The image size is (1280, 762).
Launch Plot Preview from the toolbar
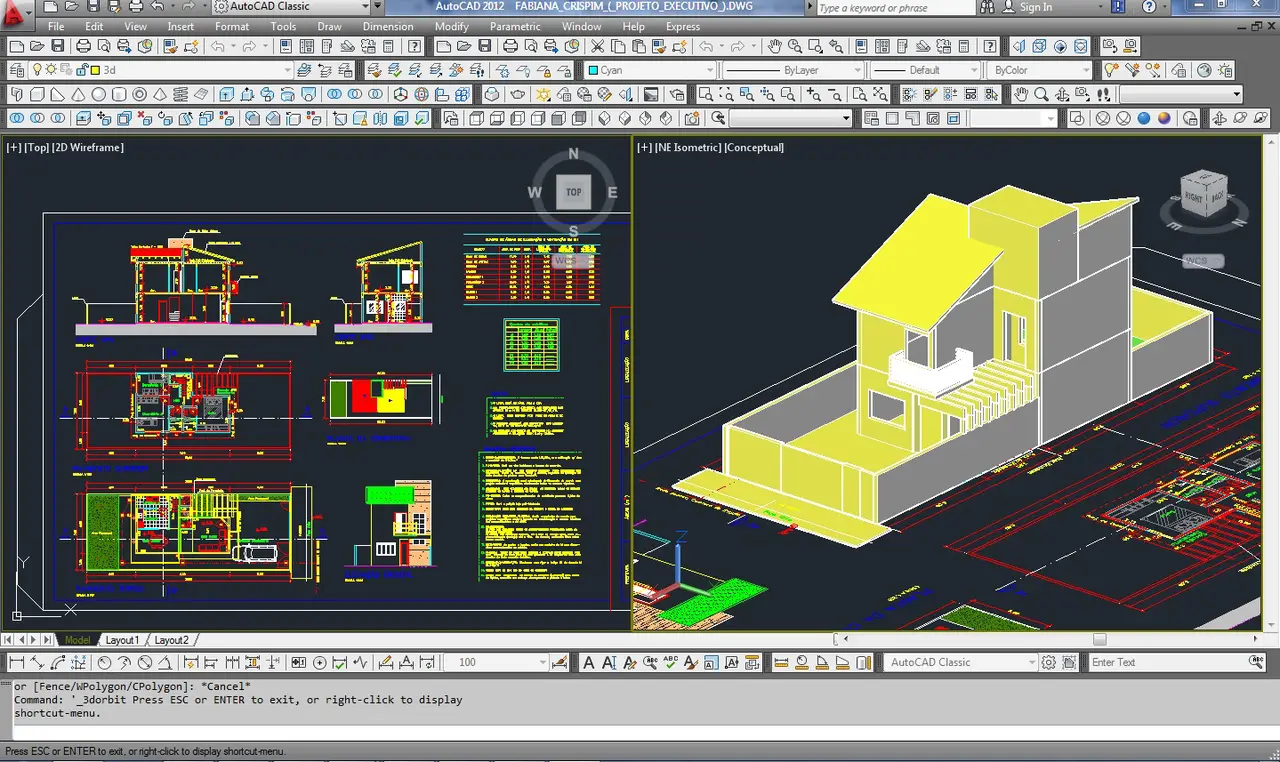tap(102, 46)
